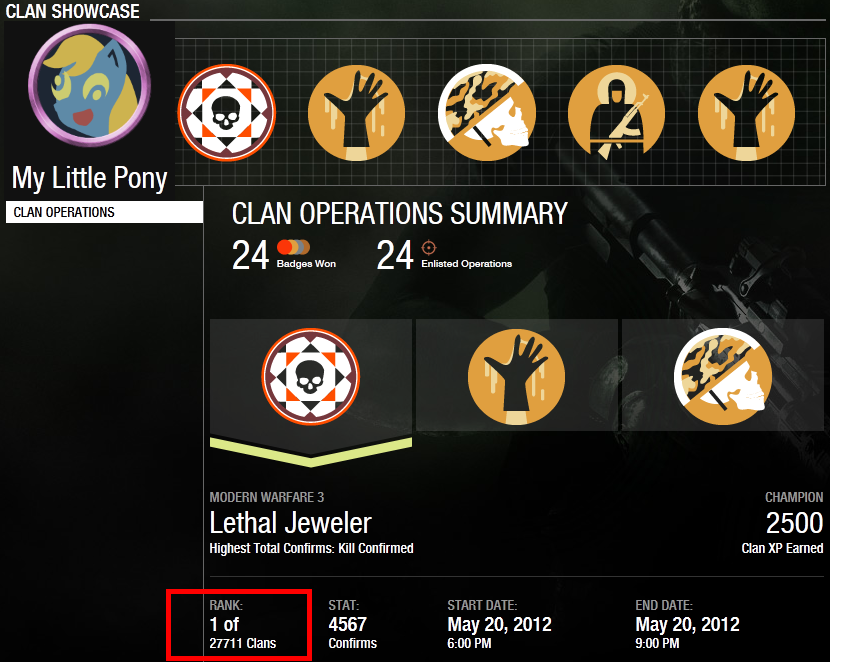841x662 pixels.
Task: Open the camo skull badge tile in the summary
Action: point(722,376)
